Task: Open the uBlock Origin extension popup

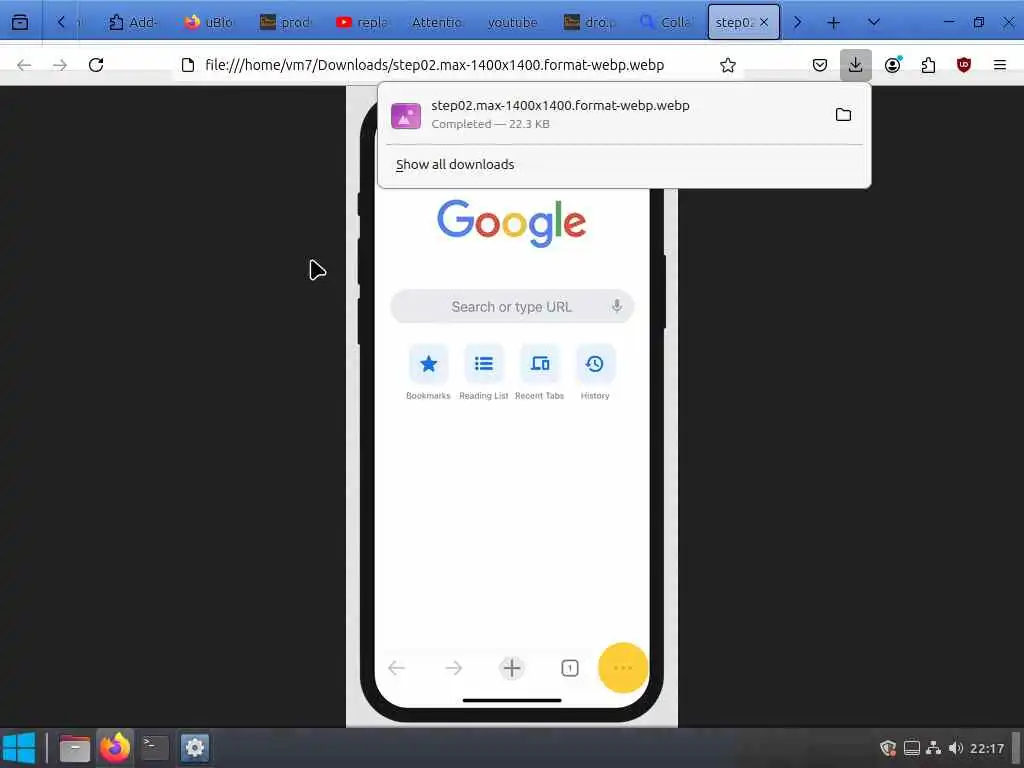Action: [964, 65]
